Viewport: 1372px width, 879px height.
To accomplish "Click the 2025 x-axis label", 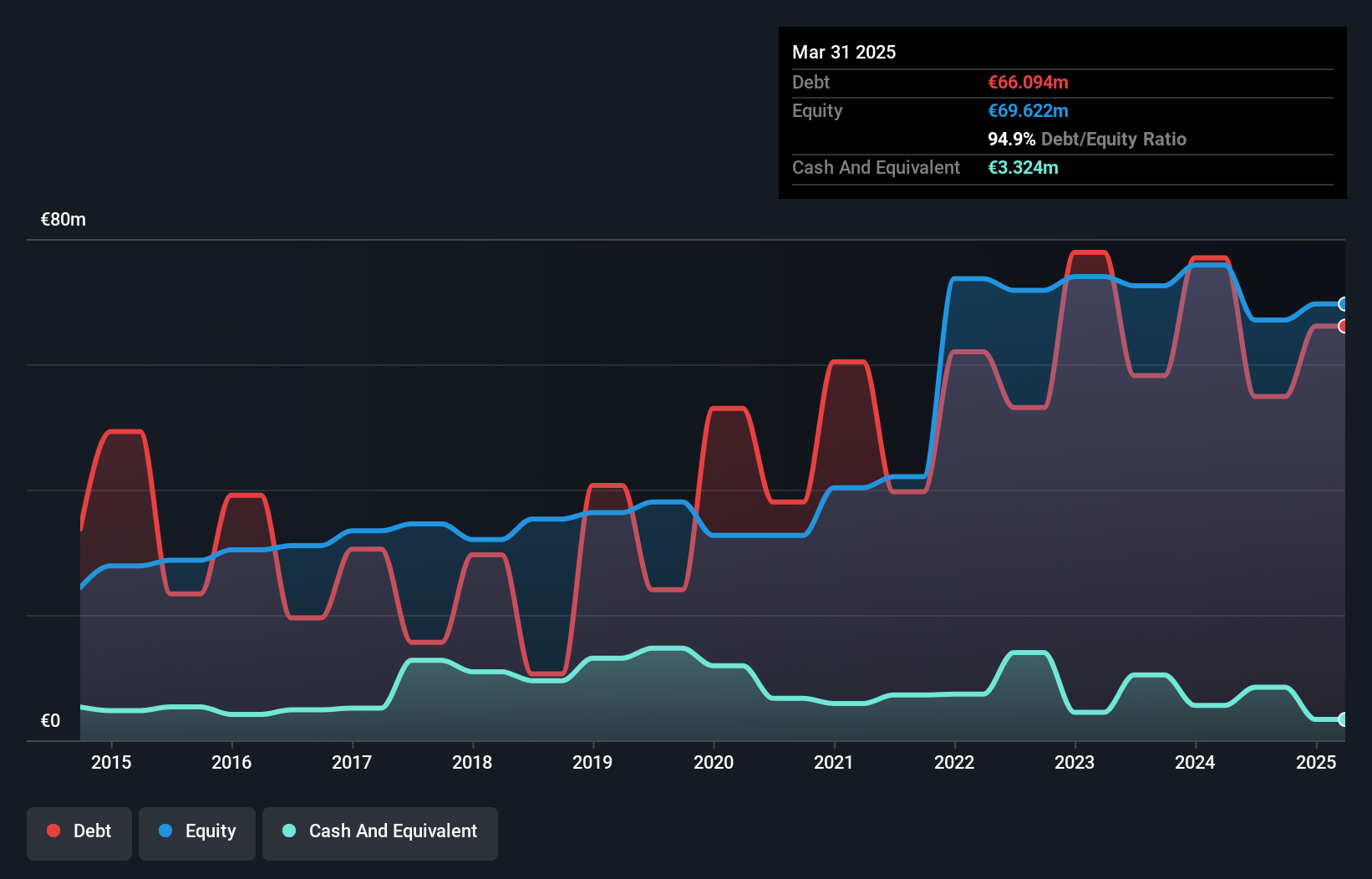I will (x=1316, y=762).
